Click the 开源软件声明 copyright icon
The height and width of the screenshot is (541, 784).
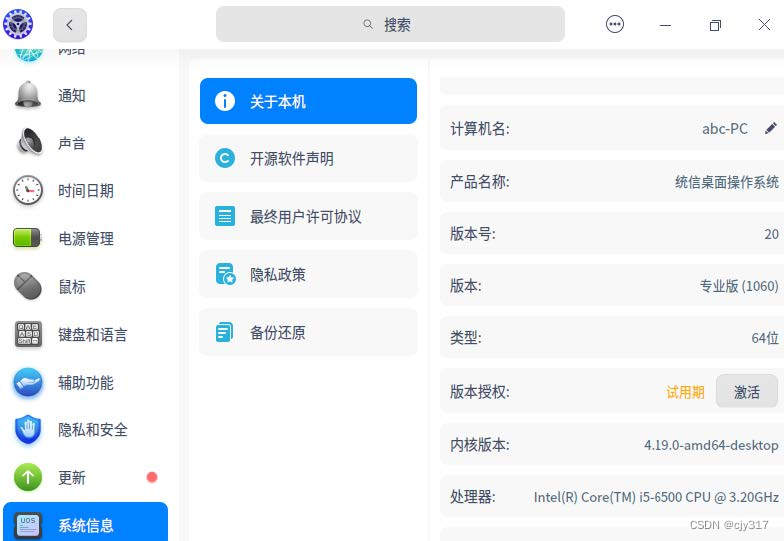point(225,158)
